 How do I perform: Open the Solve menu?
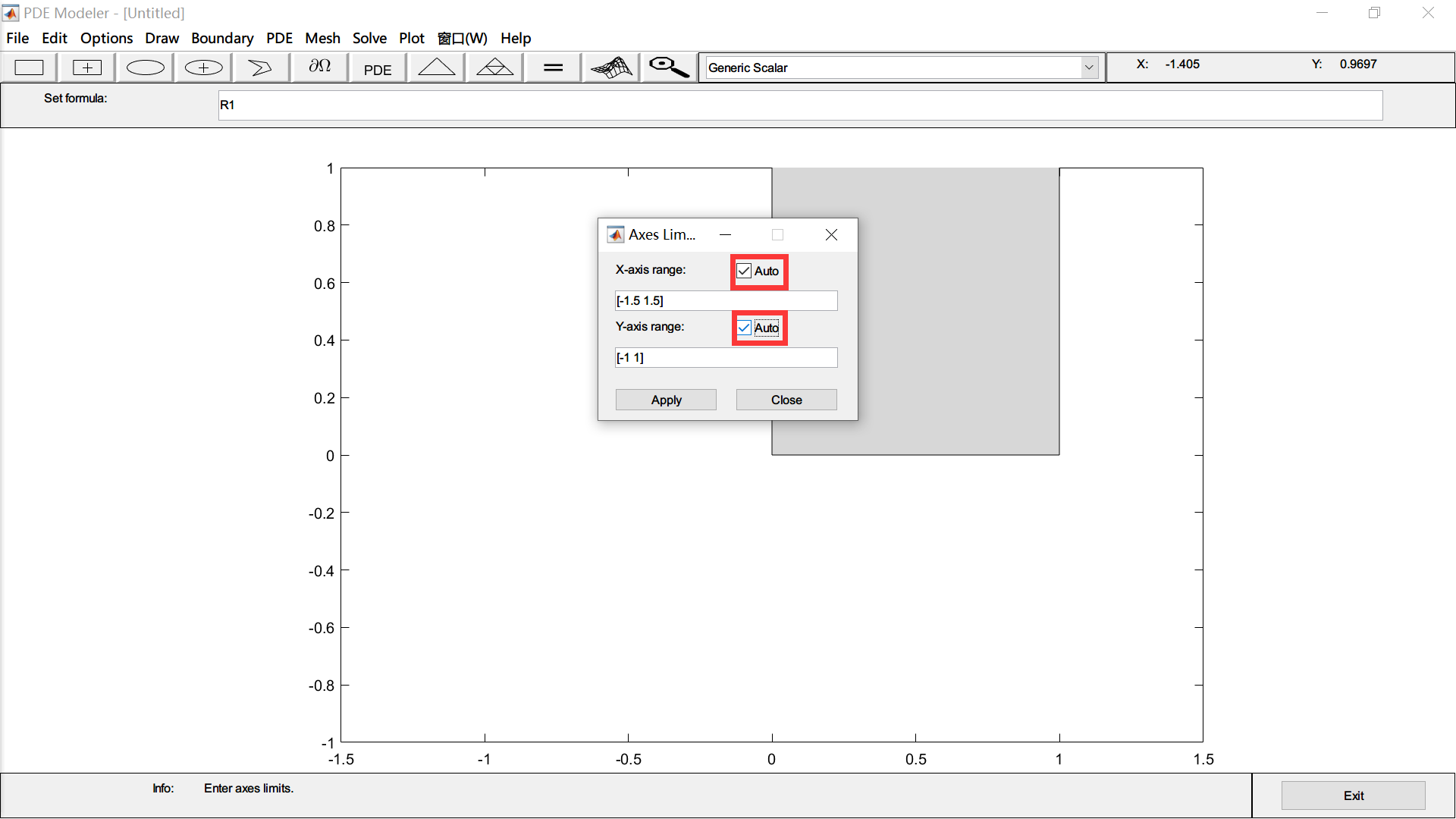point(369,38)
